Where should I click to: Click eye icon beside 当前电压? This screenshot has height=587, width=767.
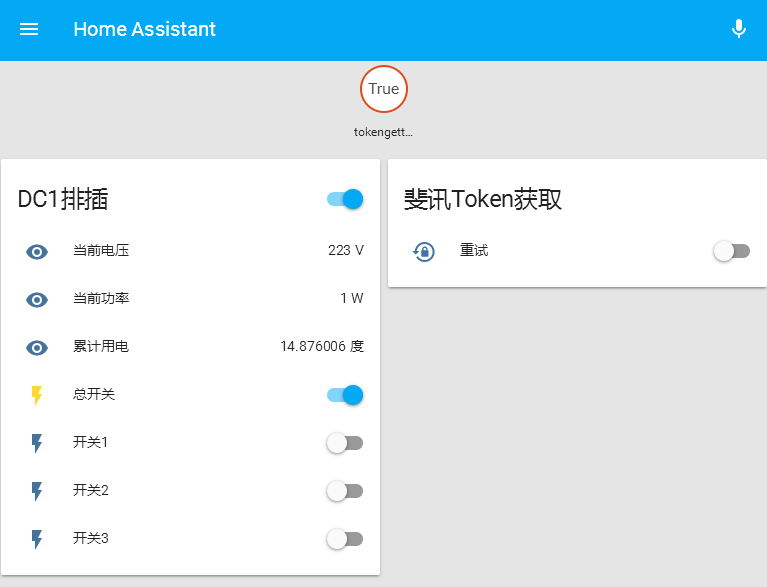click(37, 251)
